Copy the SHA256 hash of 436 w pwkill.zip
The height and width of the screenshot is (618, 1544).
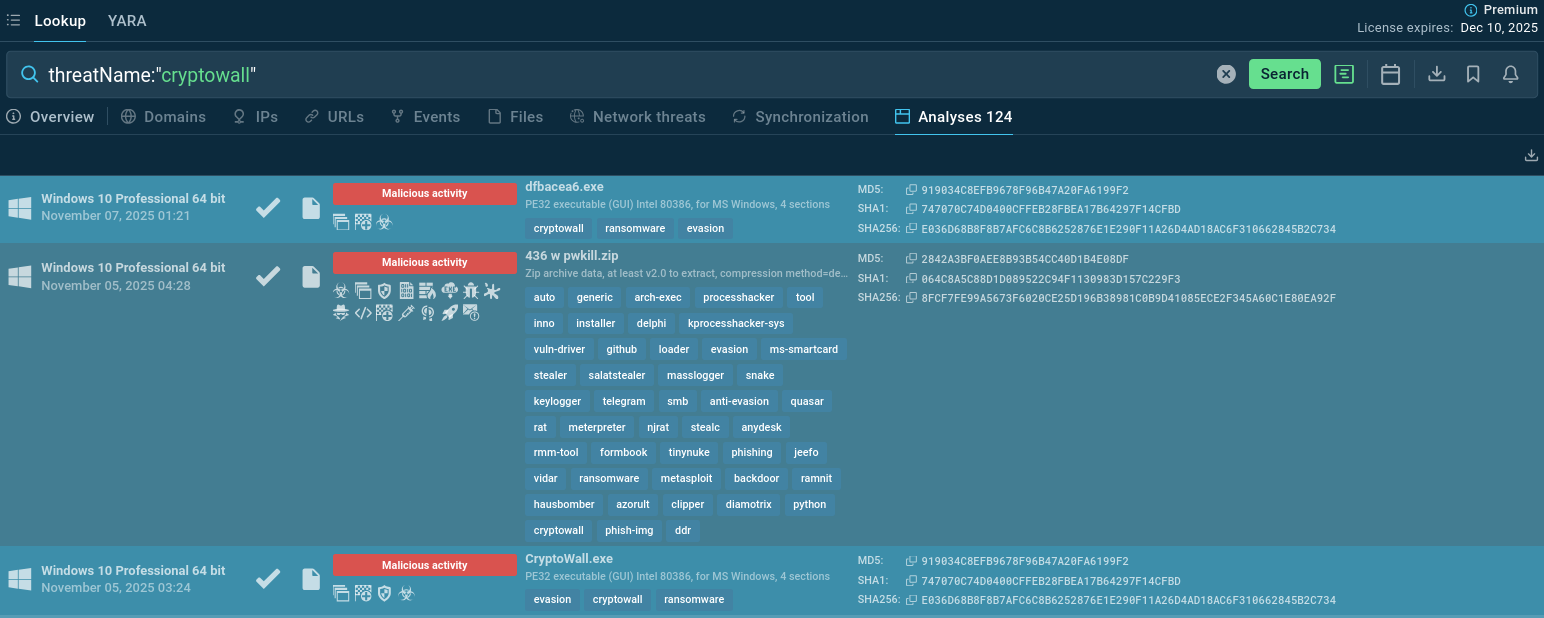pyautogui.click(x=911, y=298)
